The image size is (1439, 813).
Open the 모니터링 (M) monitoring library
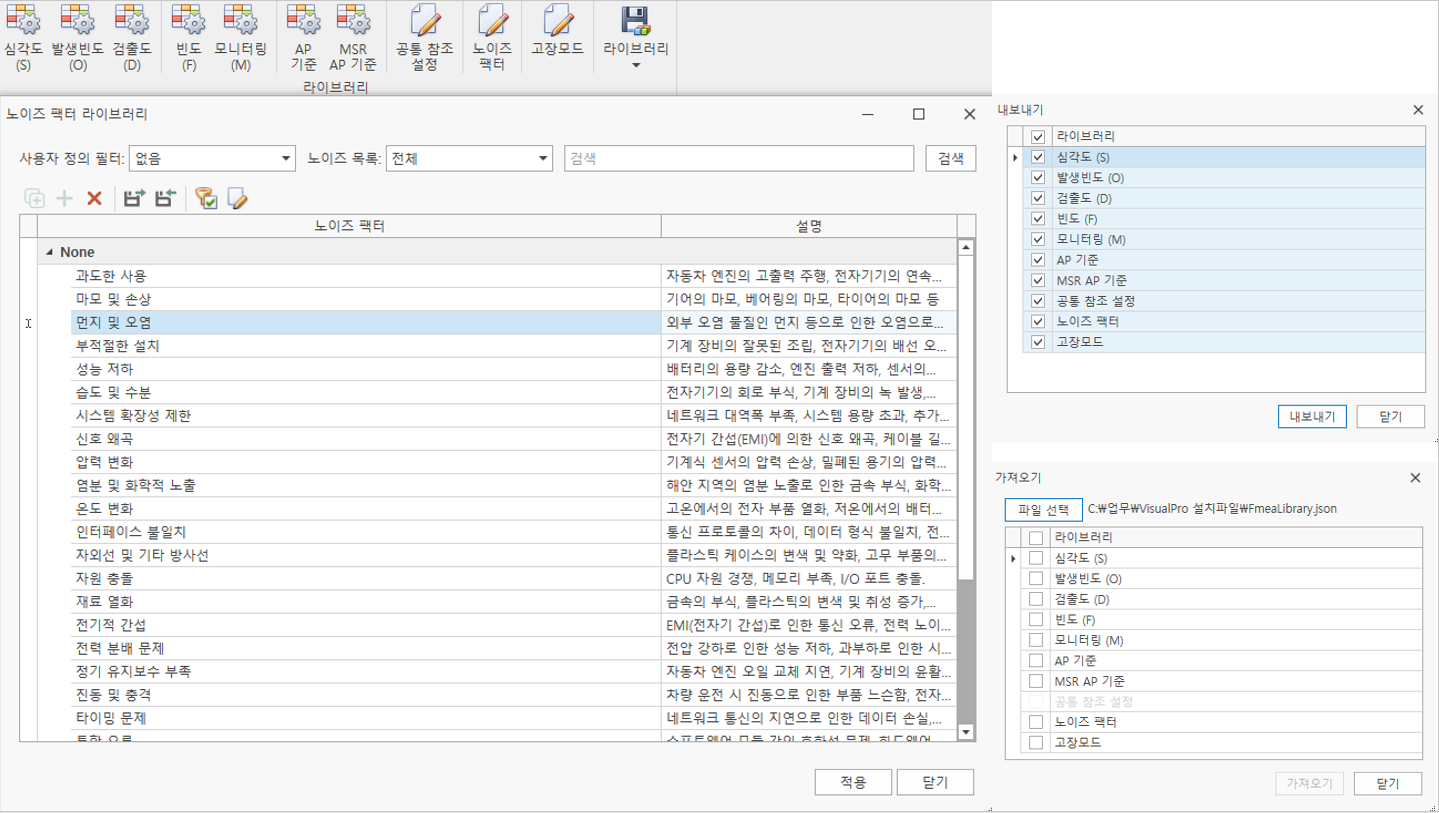tap(240, 38)
